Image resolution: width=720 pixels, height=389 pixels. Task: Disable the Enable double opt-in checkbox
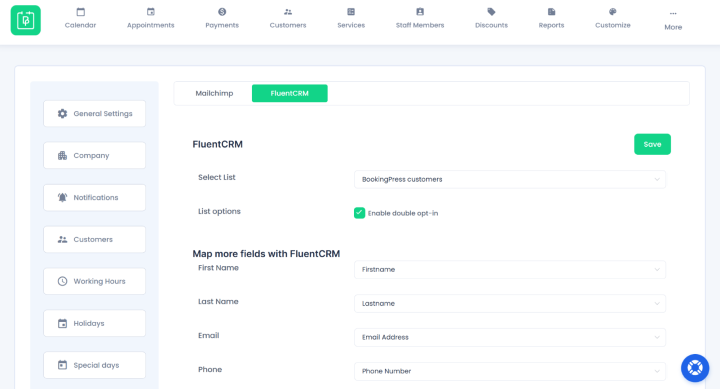[359, 213]
